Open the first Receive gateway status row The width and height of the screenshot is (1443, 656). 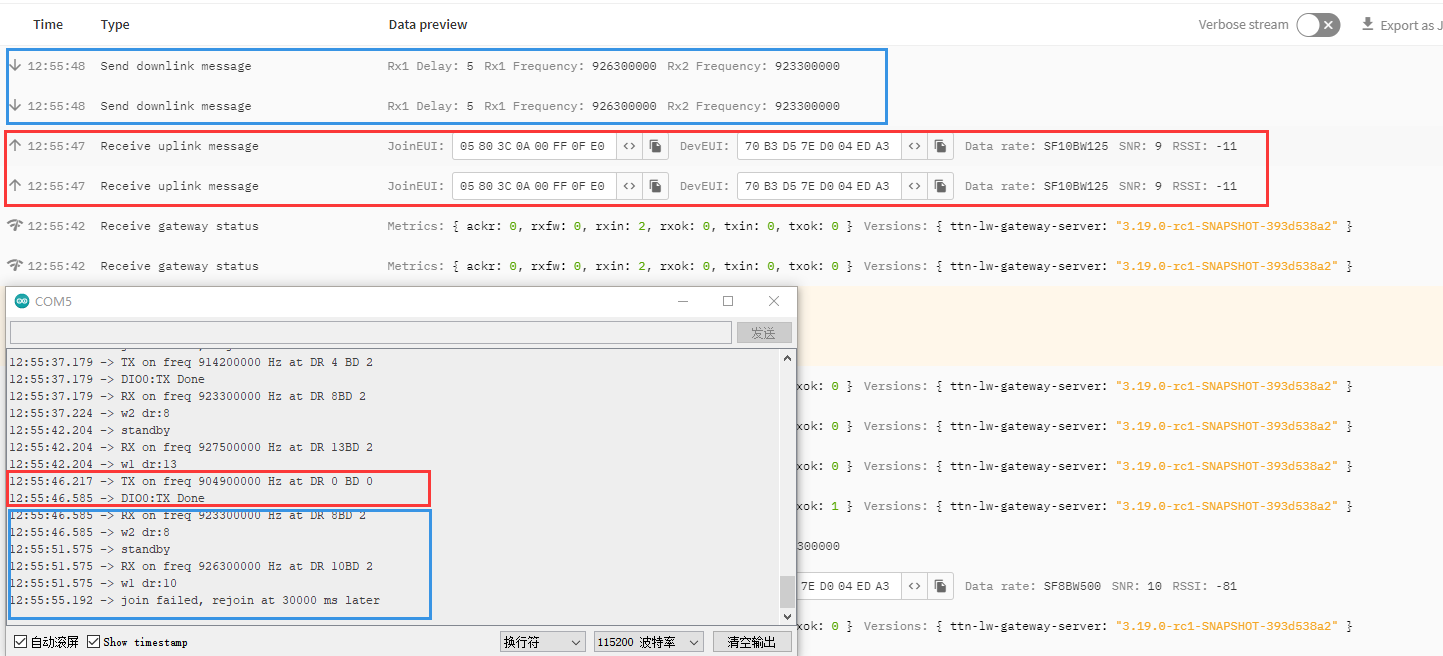click(x=179, y=226)
